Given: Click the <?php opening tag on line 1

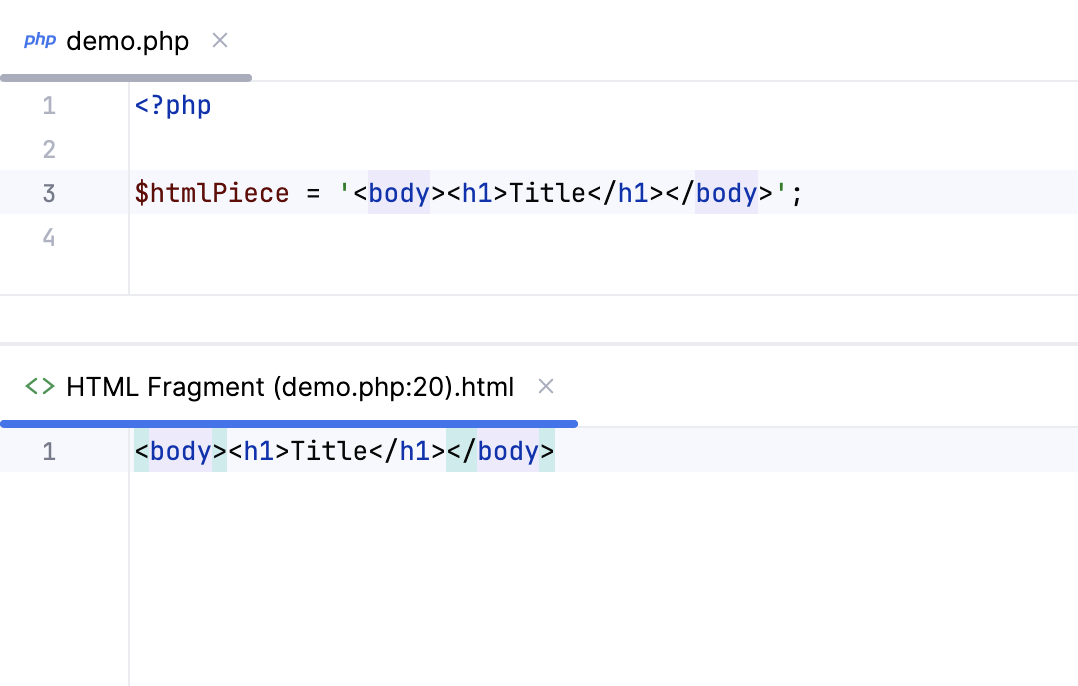Looking at the screenshot, I should pyautogui.click(x=172, y=105).
